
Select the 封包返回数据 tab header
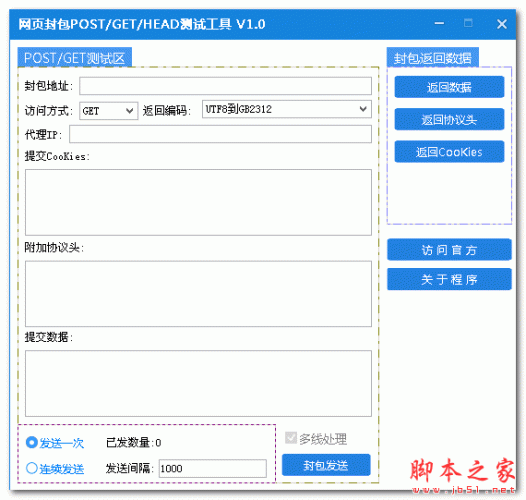click(433, 58)
